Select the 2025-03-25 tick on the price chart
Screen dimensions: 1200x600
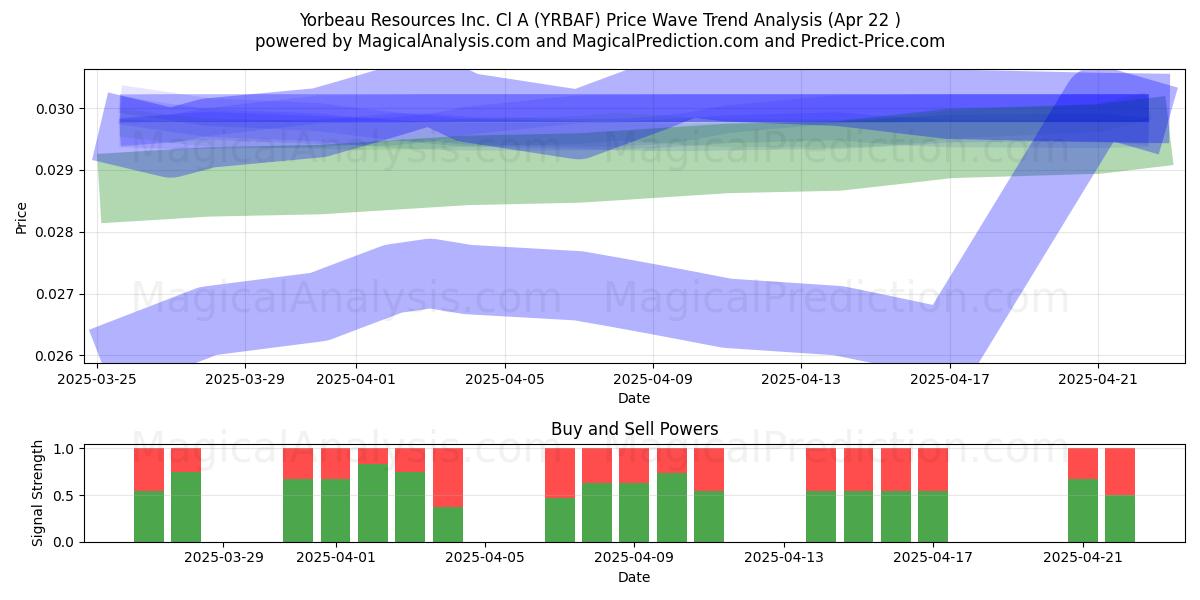pos(97,379)
